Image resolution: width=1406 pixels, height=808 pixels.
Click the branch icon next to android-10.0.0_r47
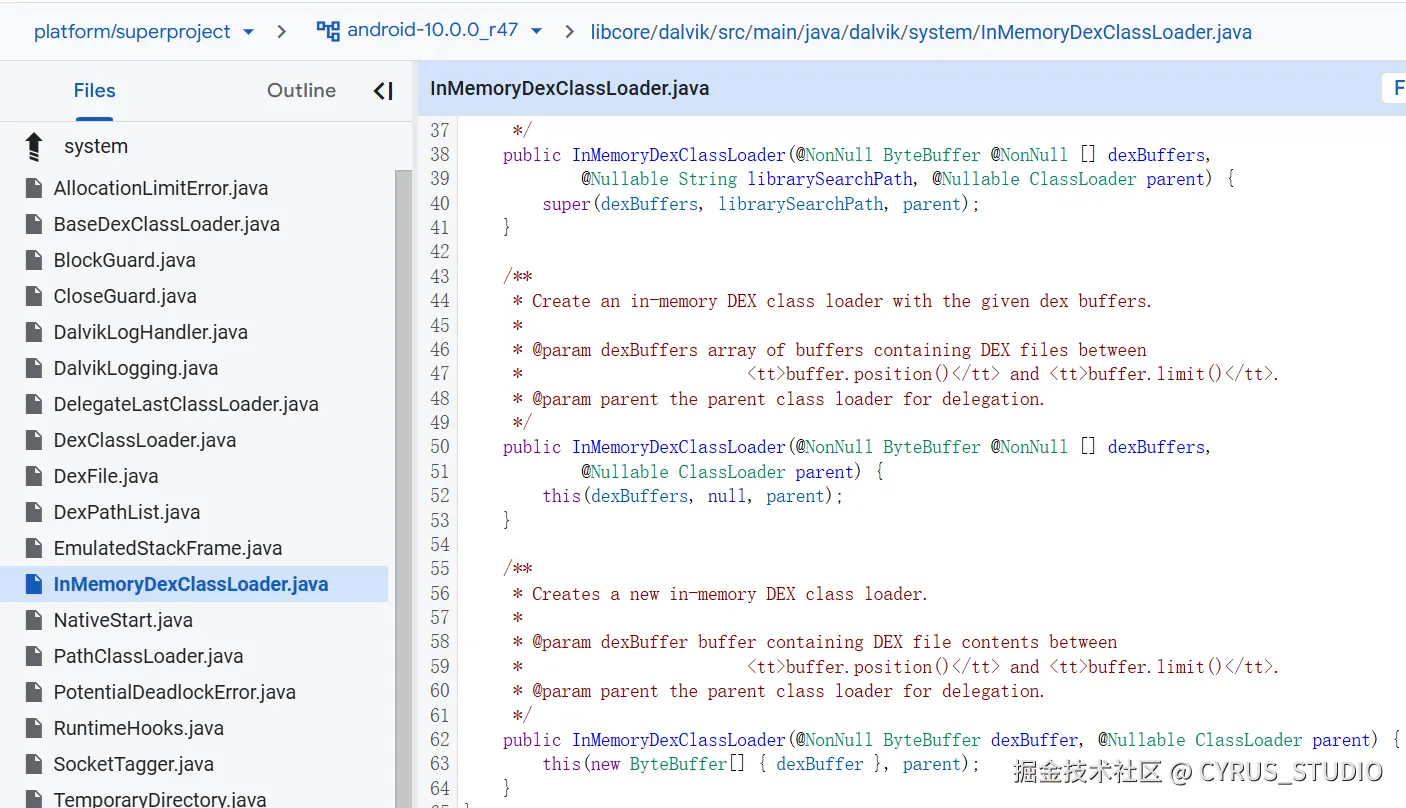tap(328, 31)
